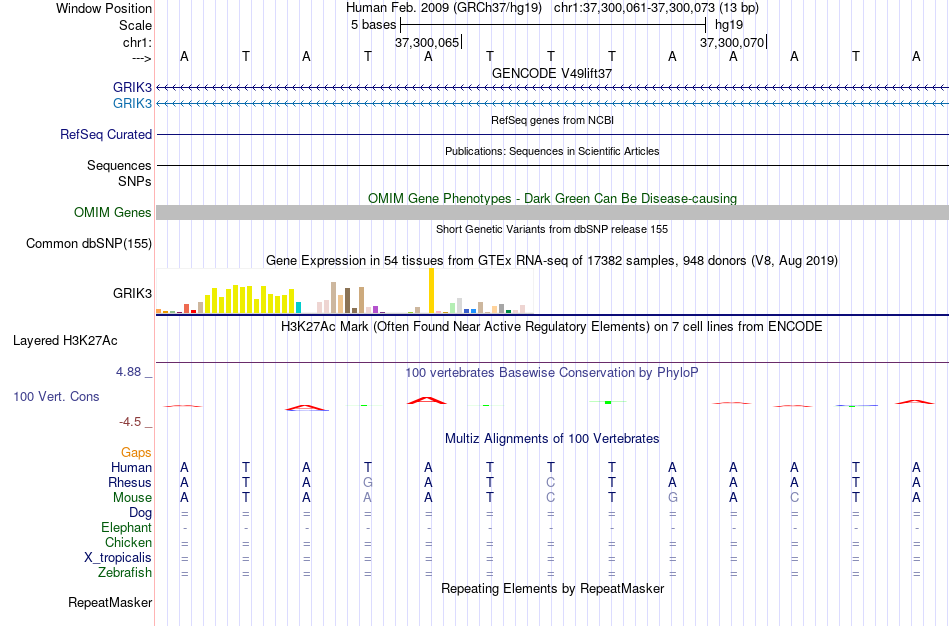Viewport: 950px width, 626px height.
Task: Open the GTEx tissue expression bar chart
Action: click(x=345, y=291)
